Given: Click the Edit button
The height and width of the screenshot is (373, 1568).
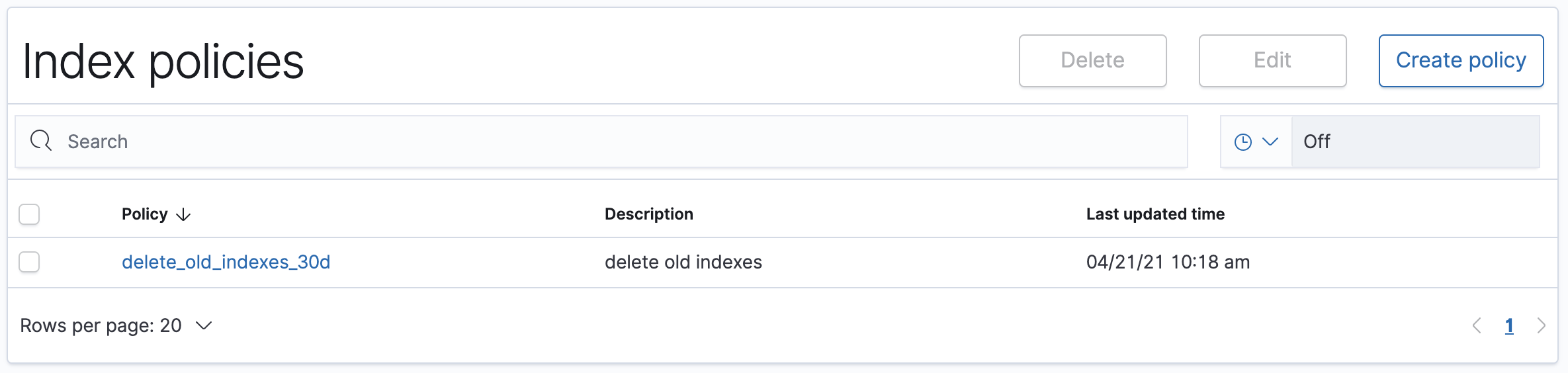Looking at the screenshot, I should [x=1272, y=61].
